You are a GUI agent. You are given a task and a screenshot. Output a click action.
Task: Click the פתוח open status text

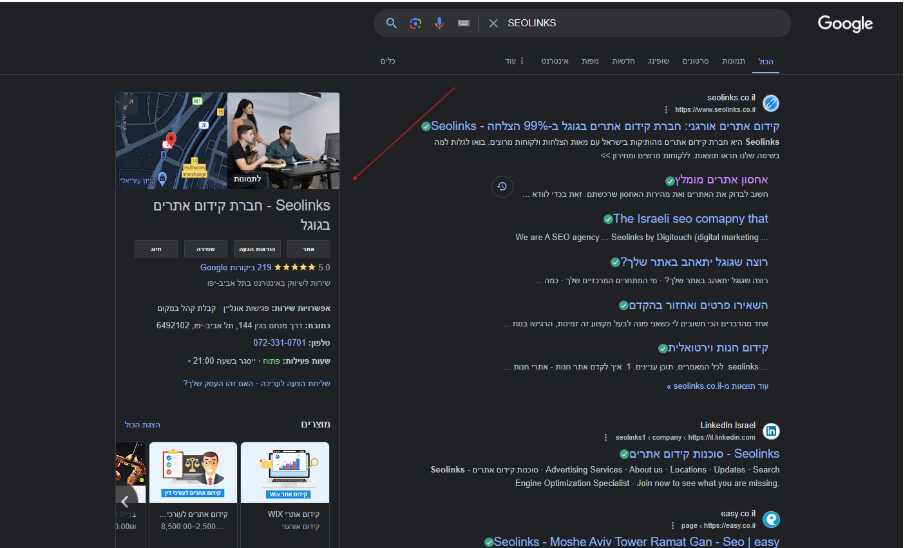pos(271,361)
